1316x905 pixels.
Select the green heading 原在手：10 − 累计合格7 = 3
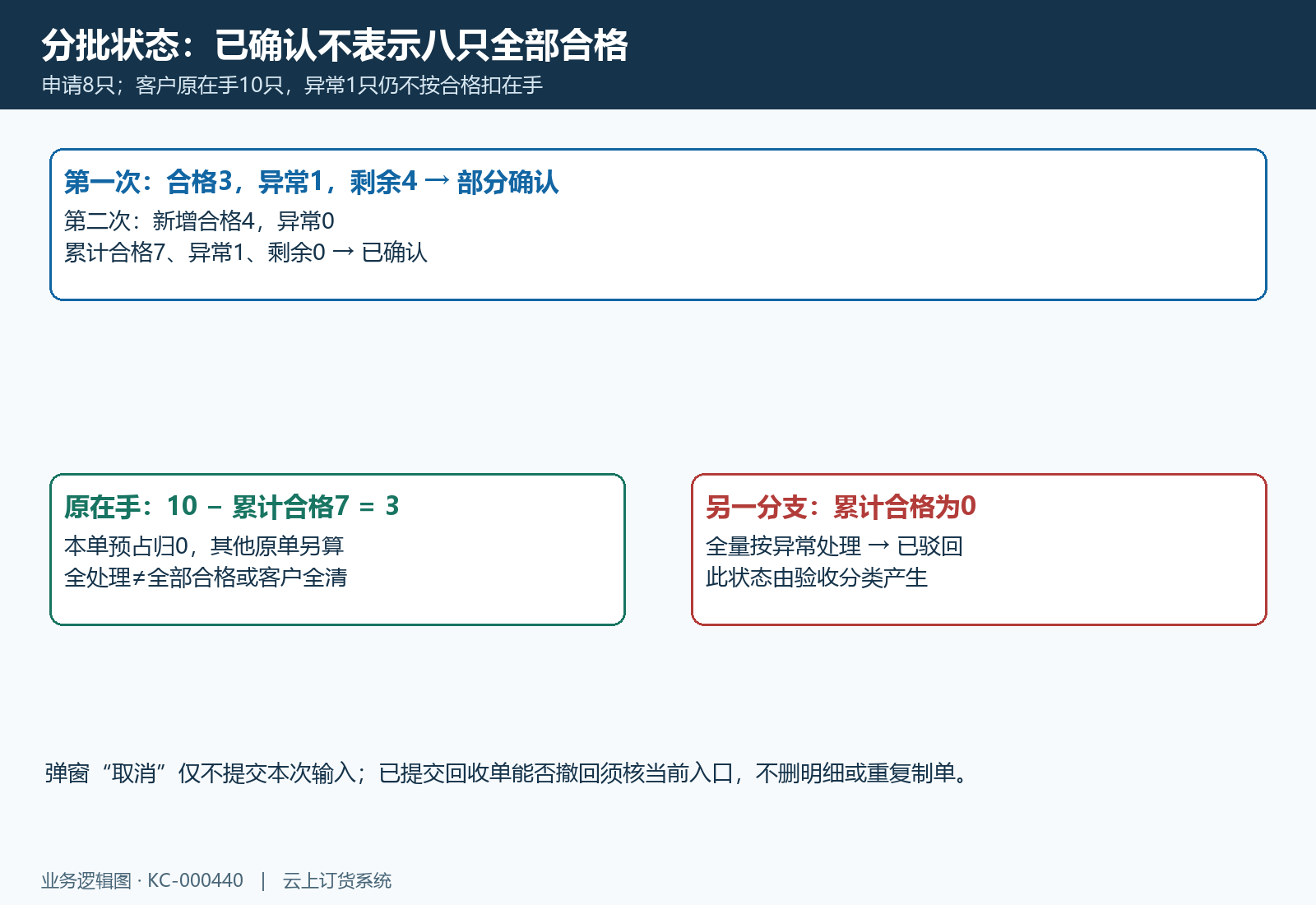coord(231,507)
